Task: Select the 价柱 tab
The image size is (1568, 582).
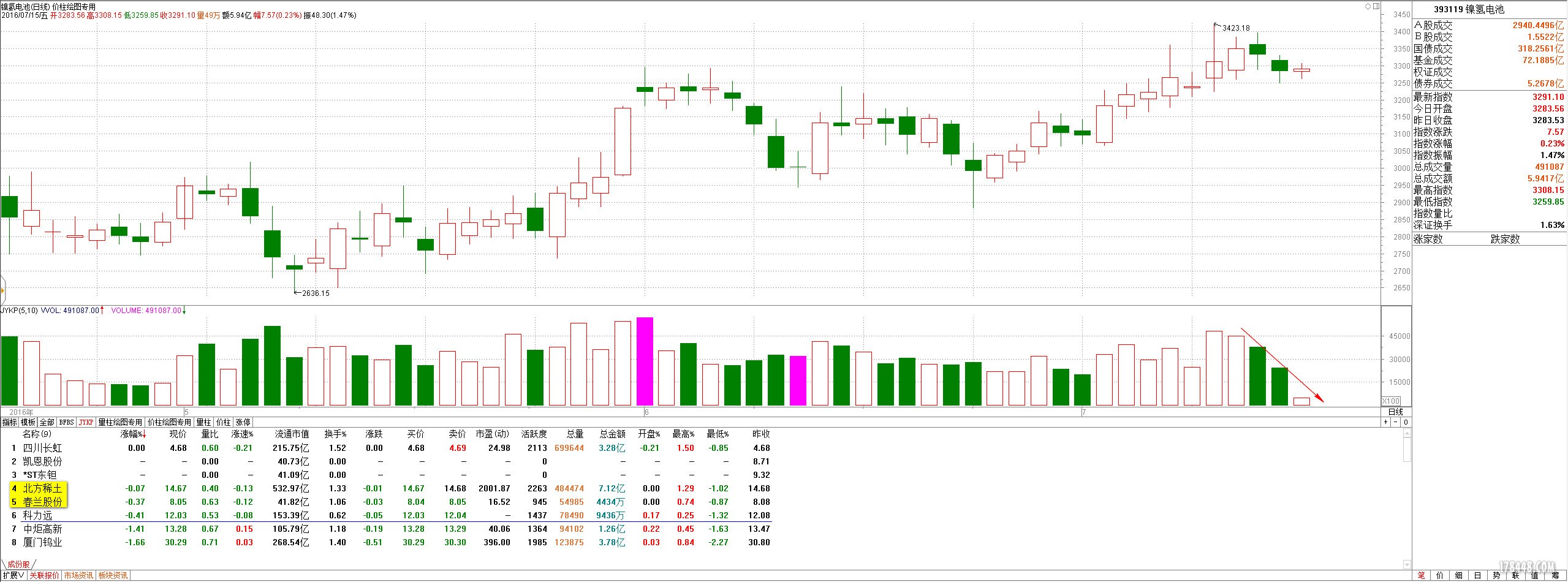Action: coord(223,422)
